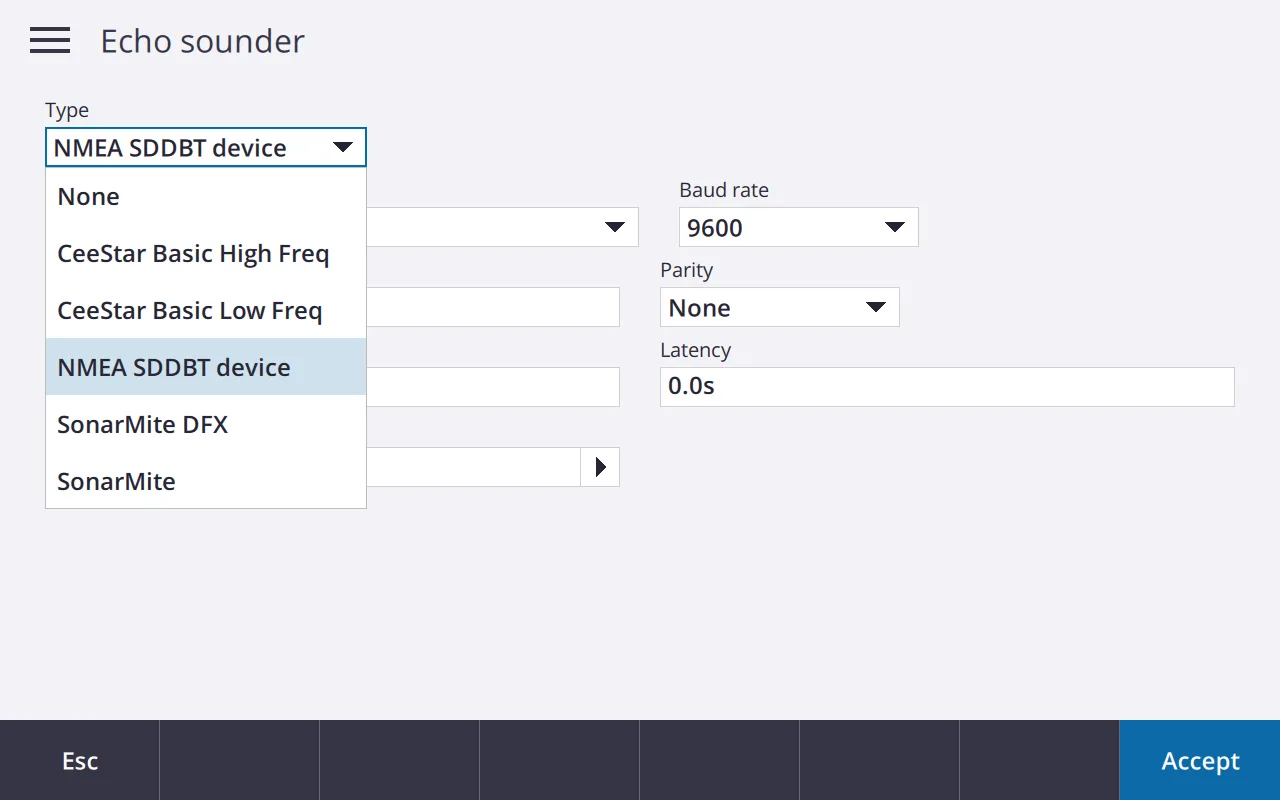Select None from the Type list

tap(206, 196)
